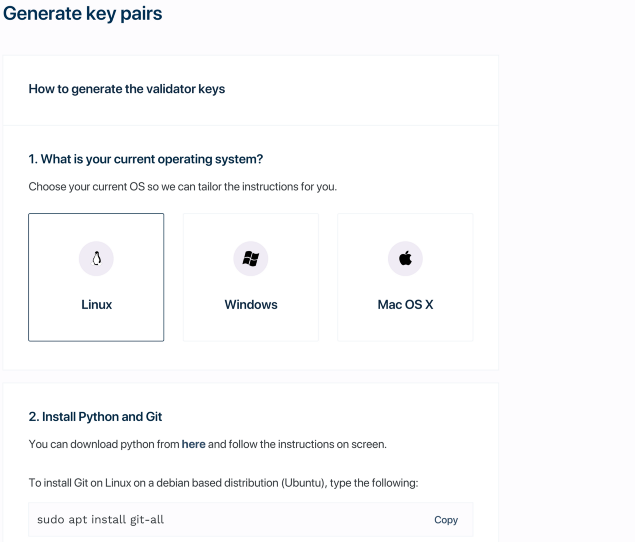Image resolution: width=635 pixels, height=542 pixels.
Task: Click the "Linux" label text
Action: (96, 305)
